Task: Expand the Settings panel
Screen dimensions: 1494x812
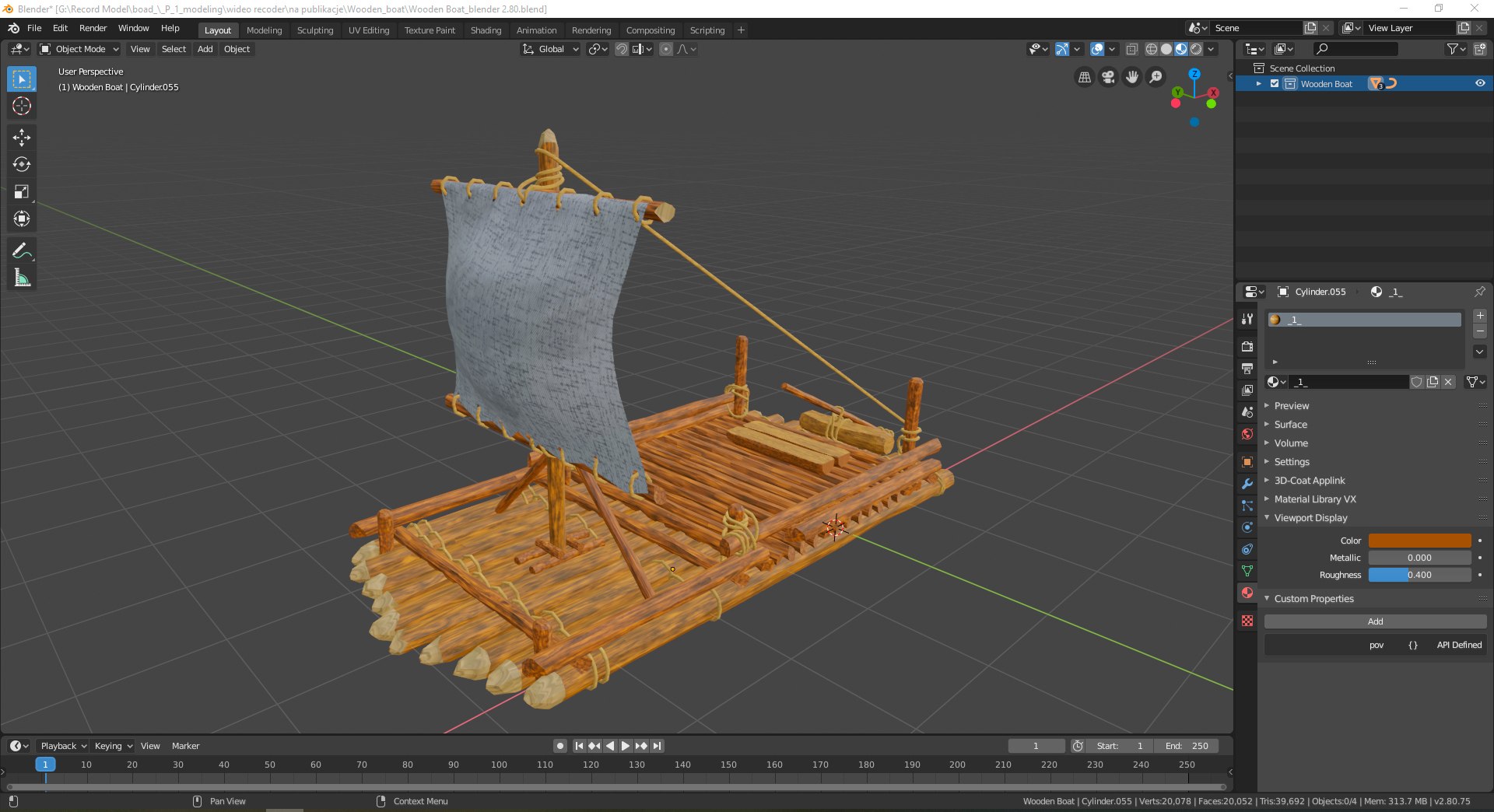Action: 1292,462
